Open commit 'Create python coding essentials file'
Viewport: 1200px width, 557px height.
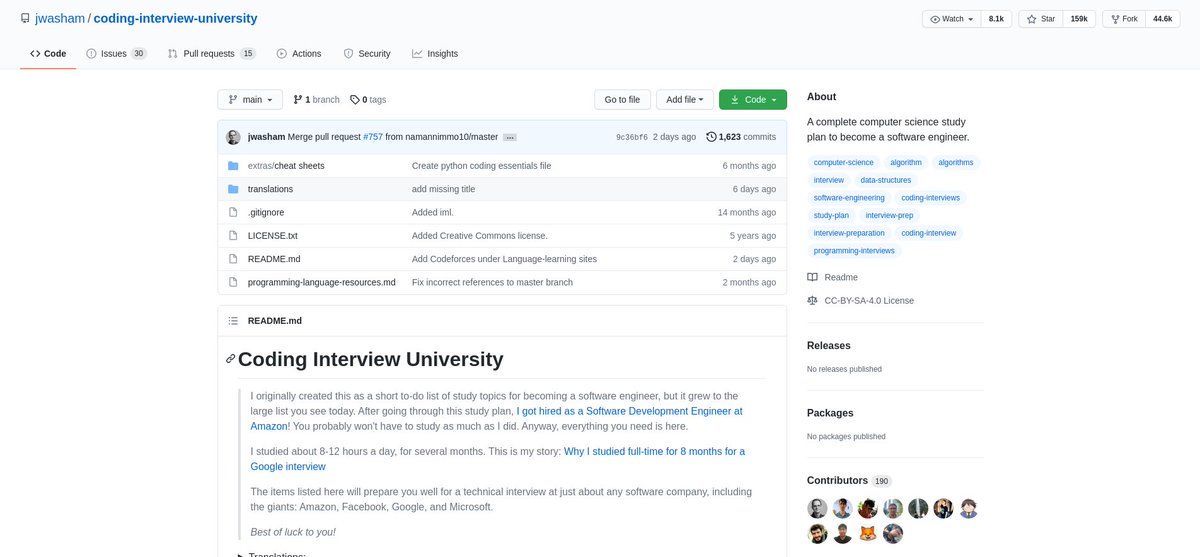[x=482, y=165]
